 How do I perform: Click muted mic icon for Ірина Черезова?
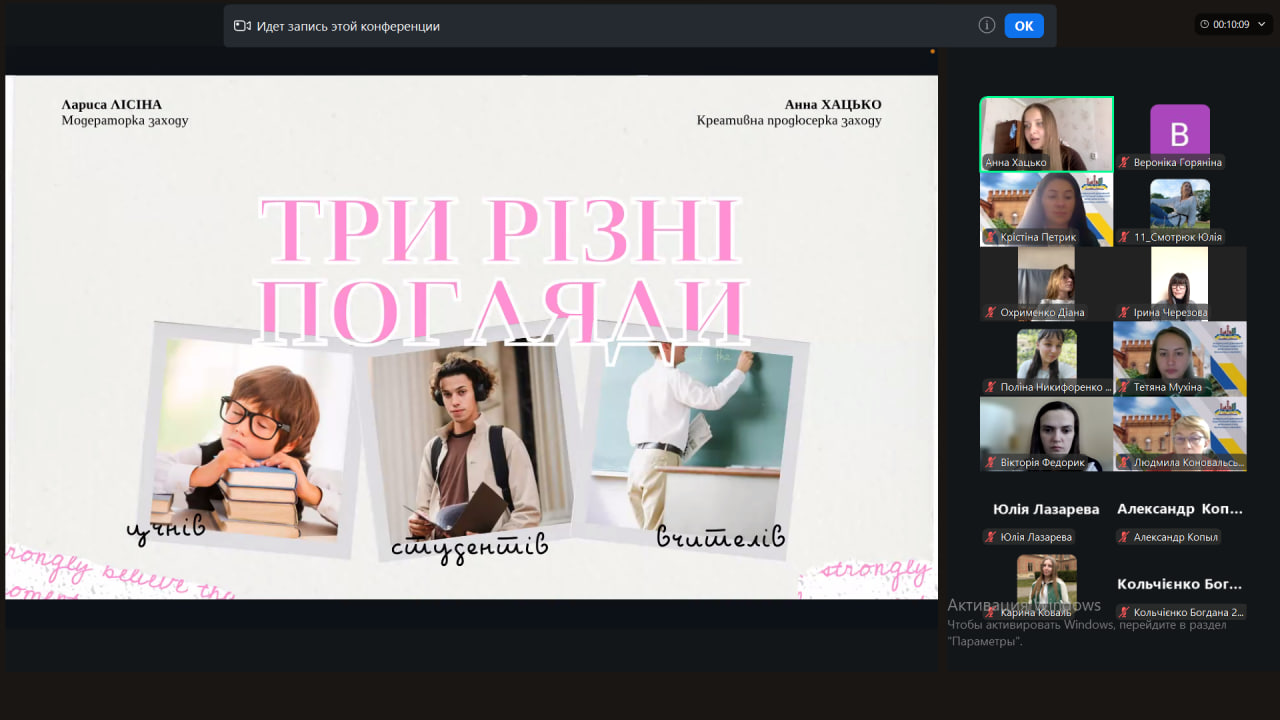pos(1125,312)
